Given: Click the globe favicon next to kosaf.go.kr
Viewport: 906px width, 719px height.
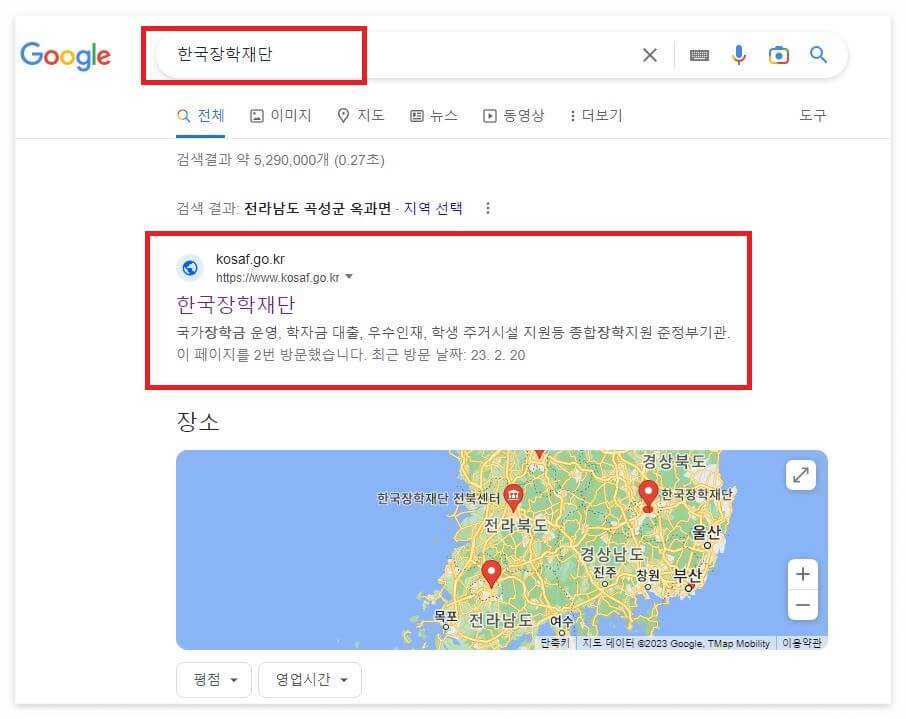Looking at the screenshot, I should (x=190, y=267).
